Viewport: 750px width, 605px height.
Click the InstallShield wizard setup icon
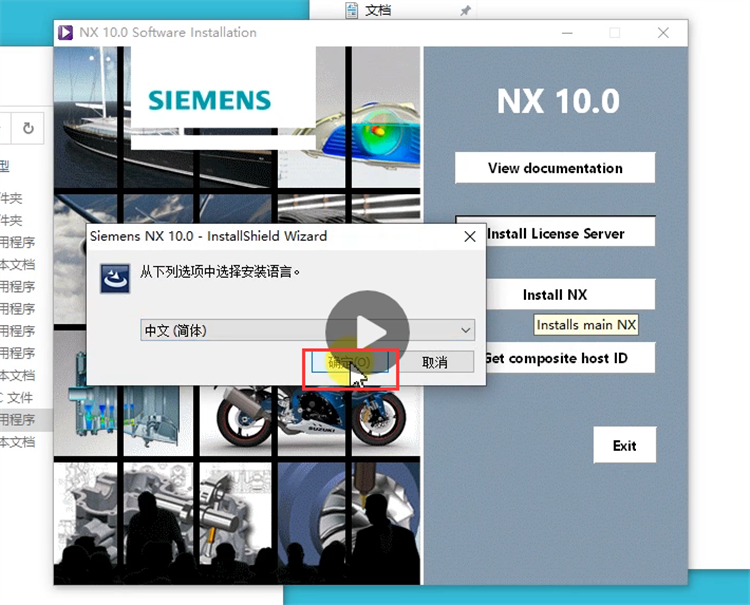tap(115, 278)
